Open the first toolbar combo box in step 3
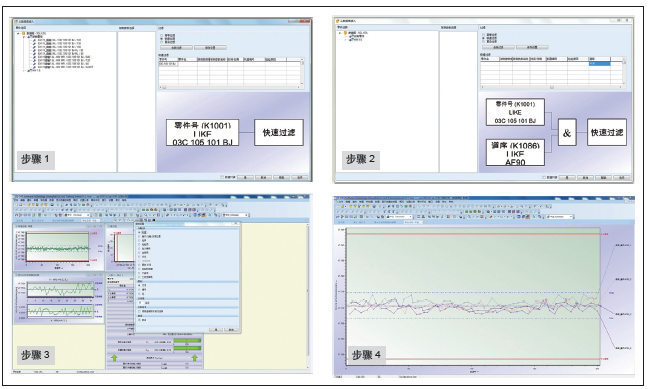650x389 pixels. [x=78, y=215]
